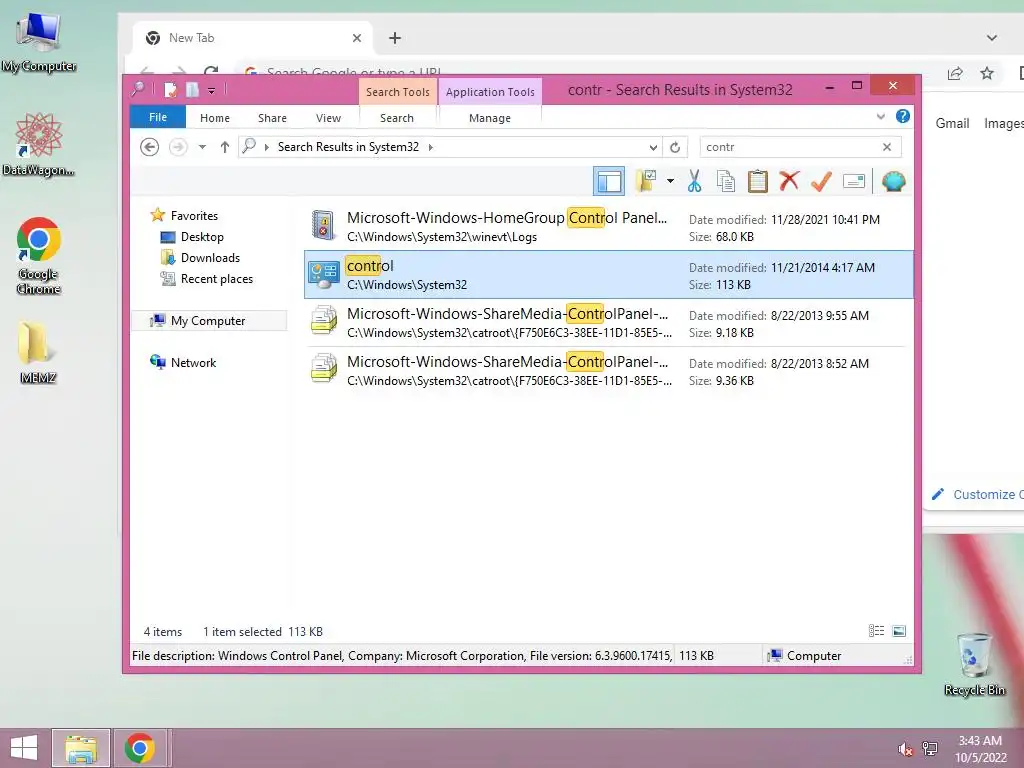Select Google Chrome desktop shortcut

pos(39,255)
